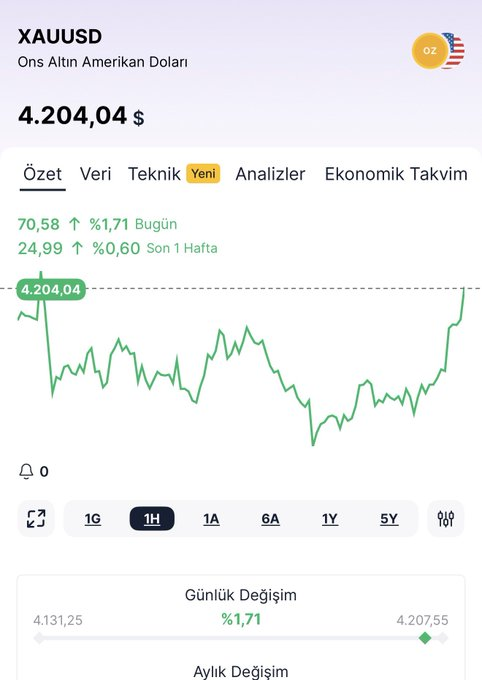Tap the Yeni badge next to Teknik
Image resolution: width=482 pixels, height=680 pixels.
(x=203, y=173)
